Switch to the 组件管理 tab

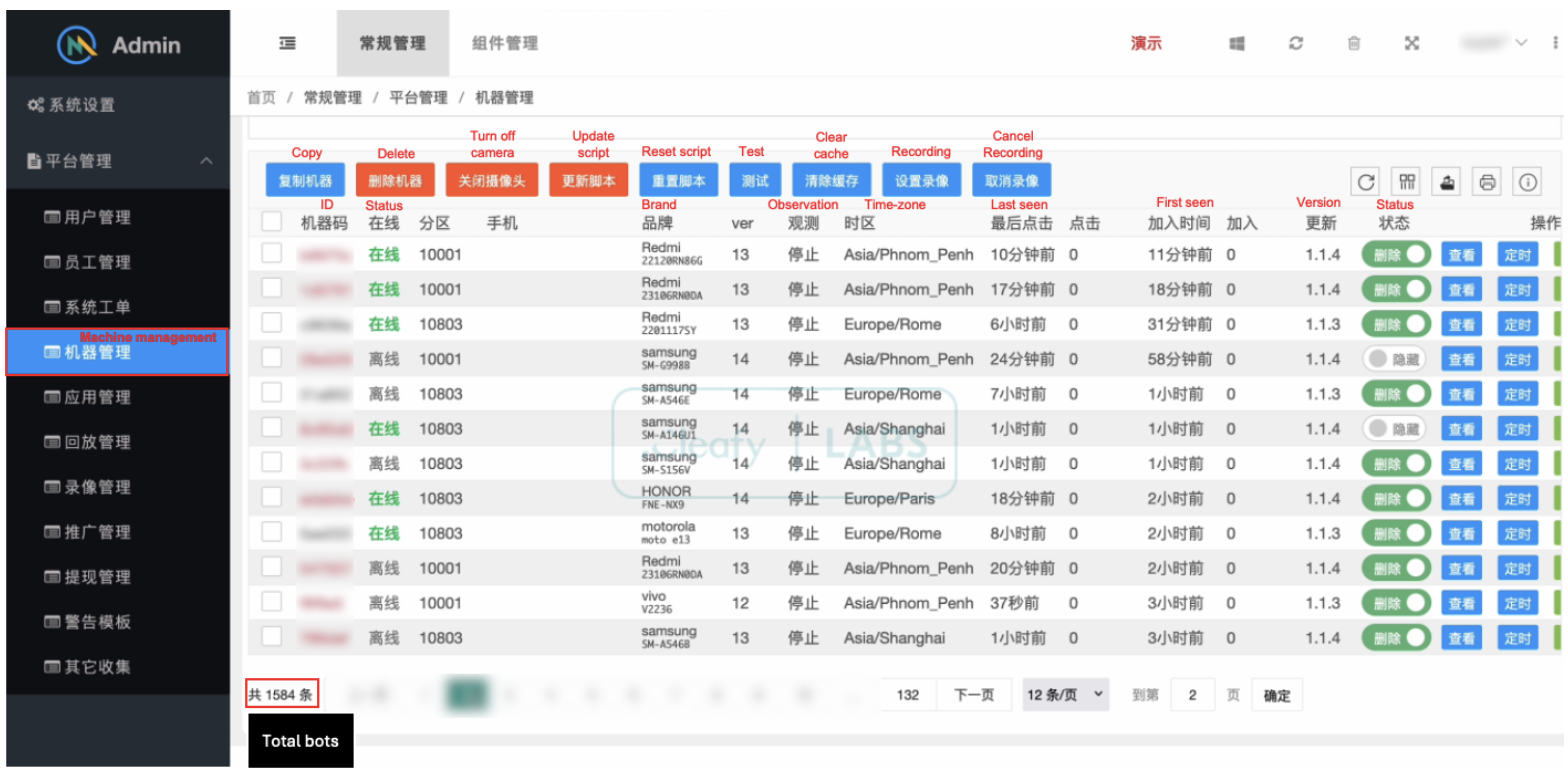coord(505,43)
